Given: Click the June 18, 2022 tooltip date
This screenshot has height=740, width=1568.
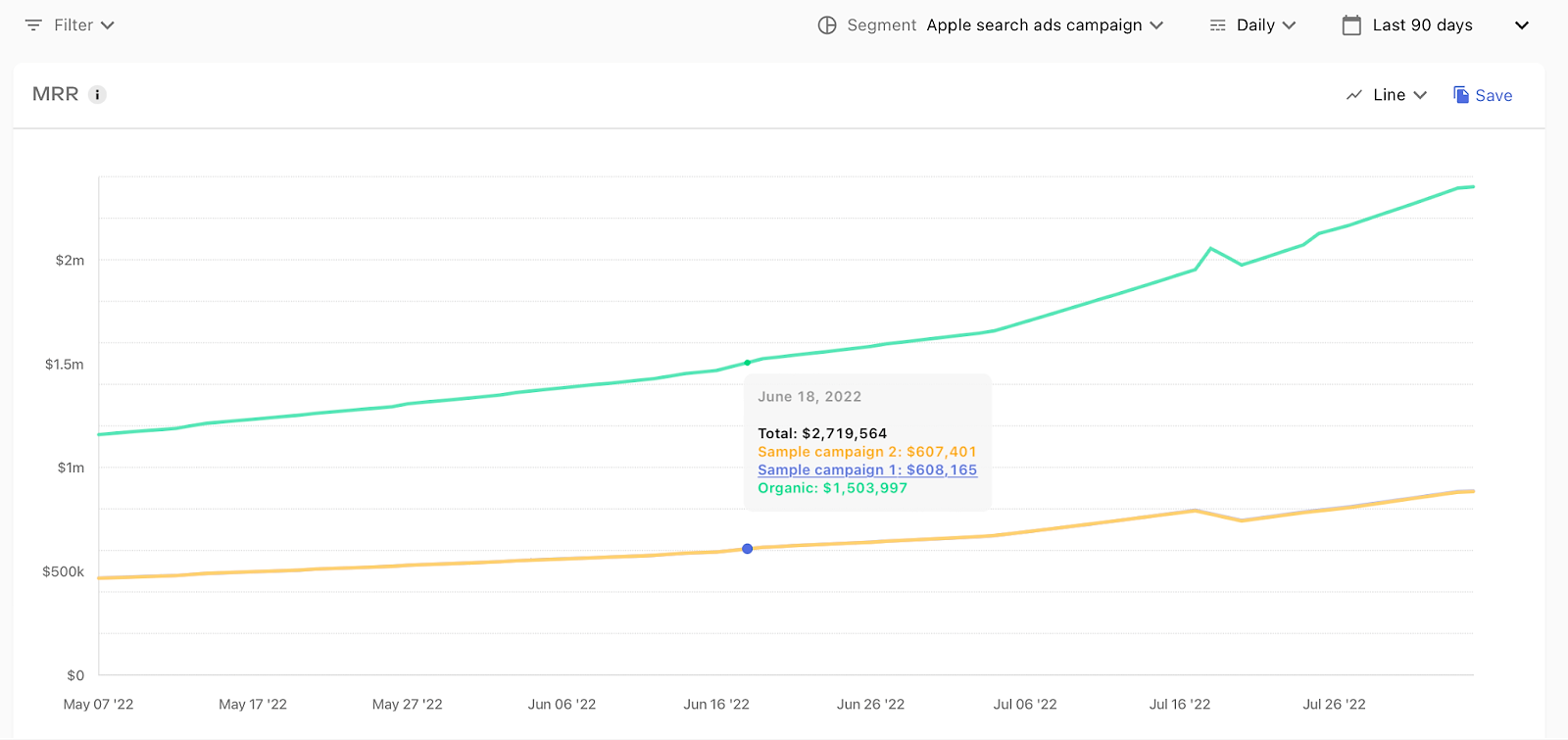Looking at the screenshot, I should [x=809, y=397].
